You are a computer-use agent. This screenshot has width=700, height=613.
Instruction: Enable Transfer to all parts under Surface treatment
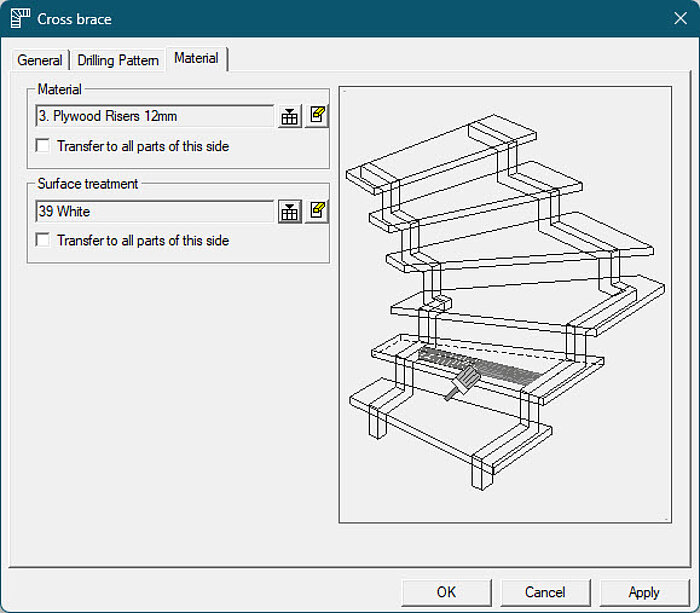42,240
